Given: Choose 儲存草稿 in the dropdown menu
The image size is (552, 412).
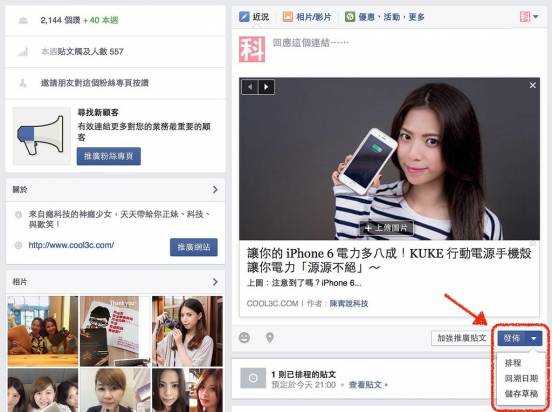Looking at the screenshot, I should pyautogui.click(x=521, y=393).
